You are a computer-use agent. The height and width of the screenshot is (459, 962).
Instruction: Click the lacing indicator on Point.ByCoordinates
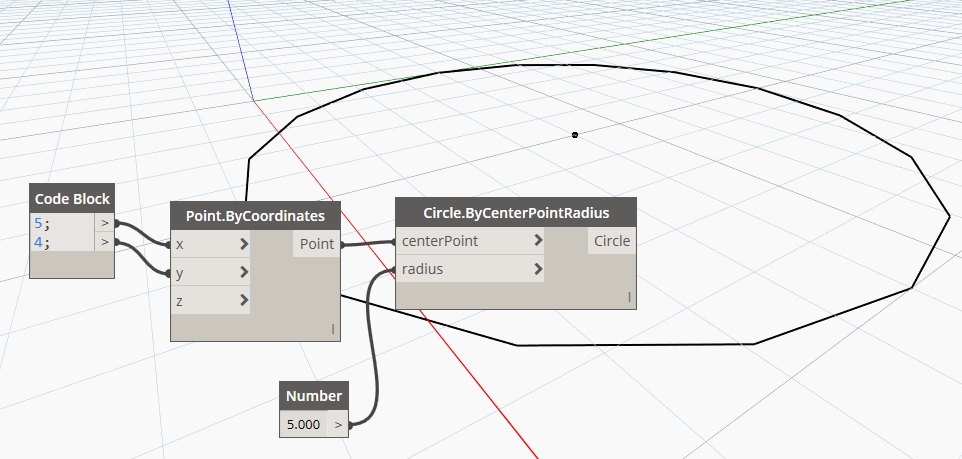(333, 329)
